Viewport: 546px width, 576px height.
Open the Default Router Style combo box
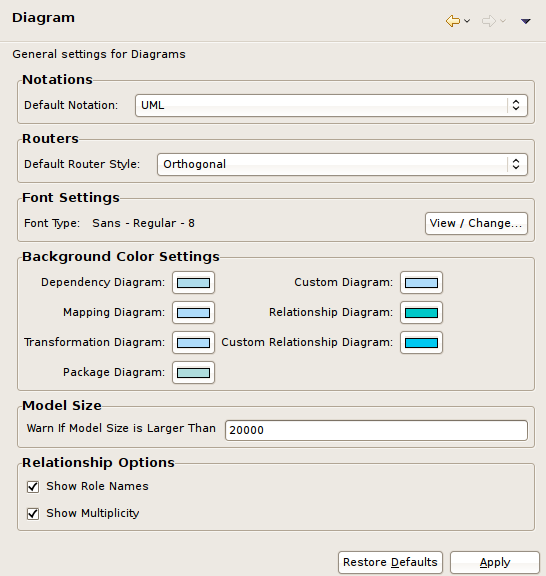pyautogui.click(x=342, y=164)
